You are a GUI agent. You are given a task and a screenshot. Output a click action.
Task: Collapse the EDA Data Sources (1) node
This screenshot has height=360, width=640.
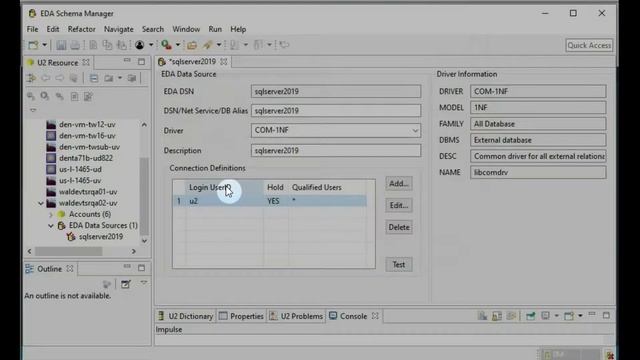point(51,225)
